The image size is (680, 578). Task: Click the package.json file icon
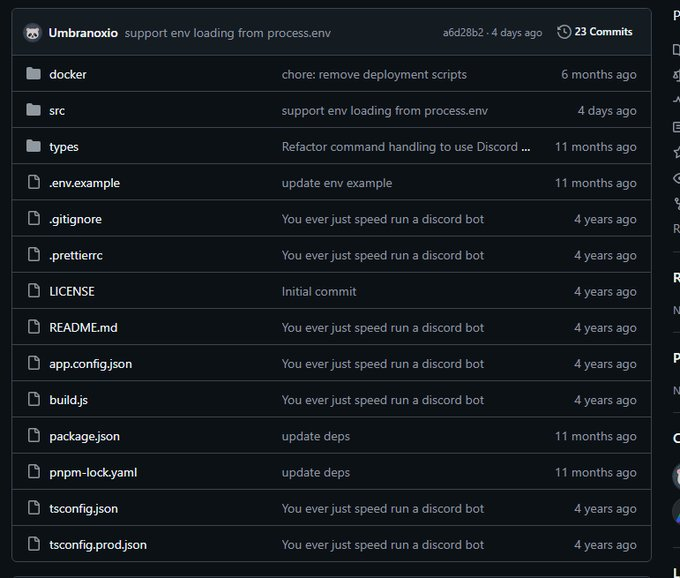[x=33, y=435]
